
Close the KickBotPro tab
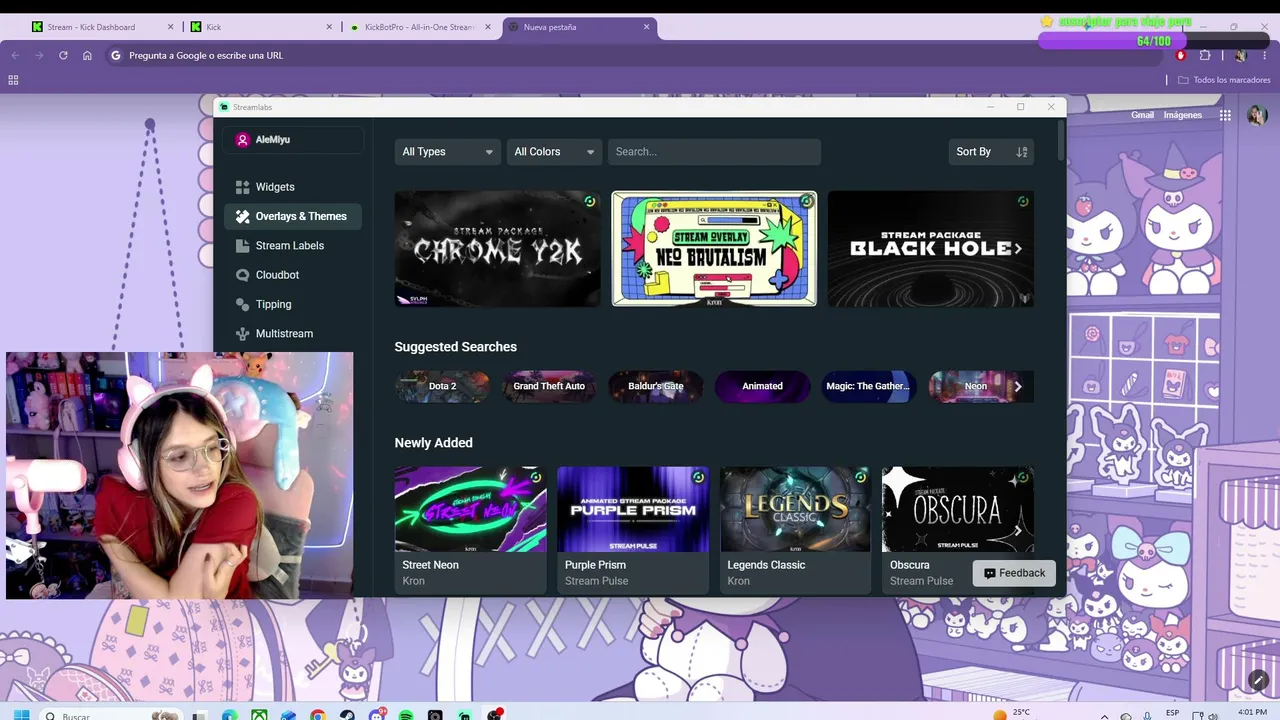[488, 27]
